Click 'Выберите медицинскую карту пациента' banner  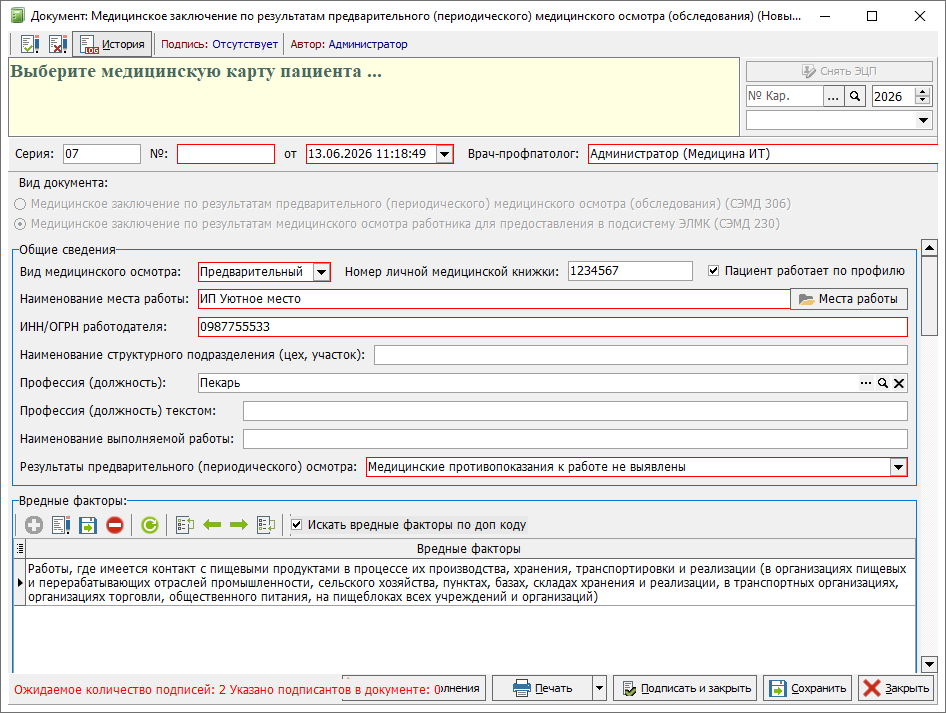[x=374, y=97]
